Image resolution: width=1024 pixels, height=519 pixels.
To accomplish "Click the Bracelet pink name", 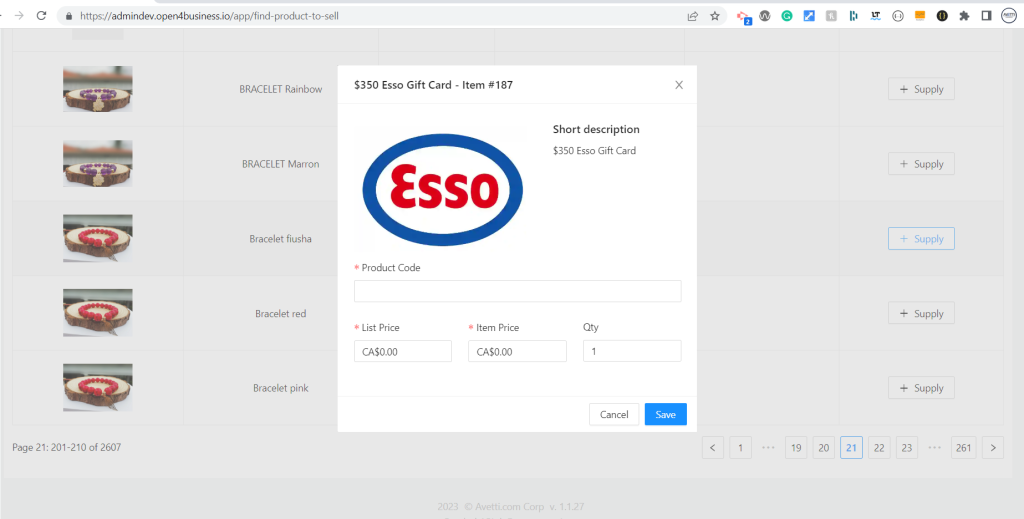I will pyautogui.click(x=281, y=388).
